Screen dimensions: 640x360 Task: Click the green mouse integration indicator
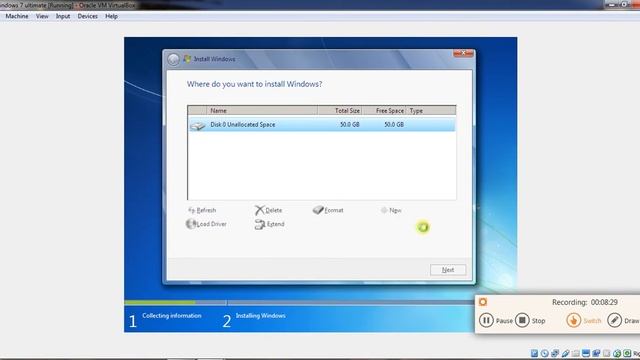(617, 353)
